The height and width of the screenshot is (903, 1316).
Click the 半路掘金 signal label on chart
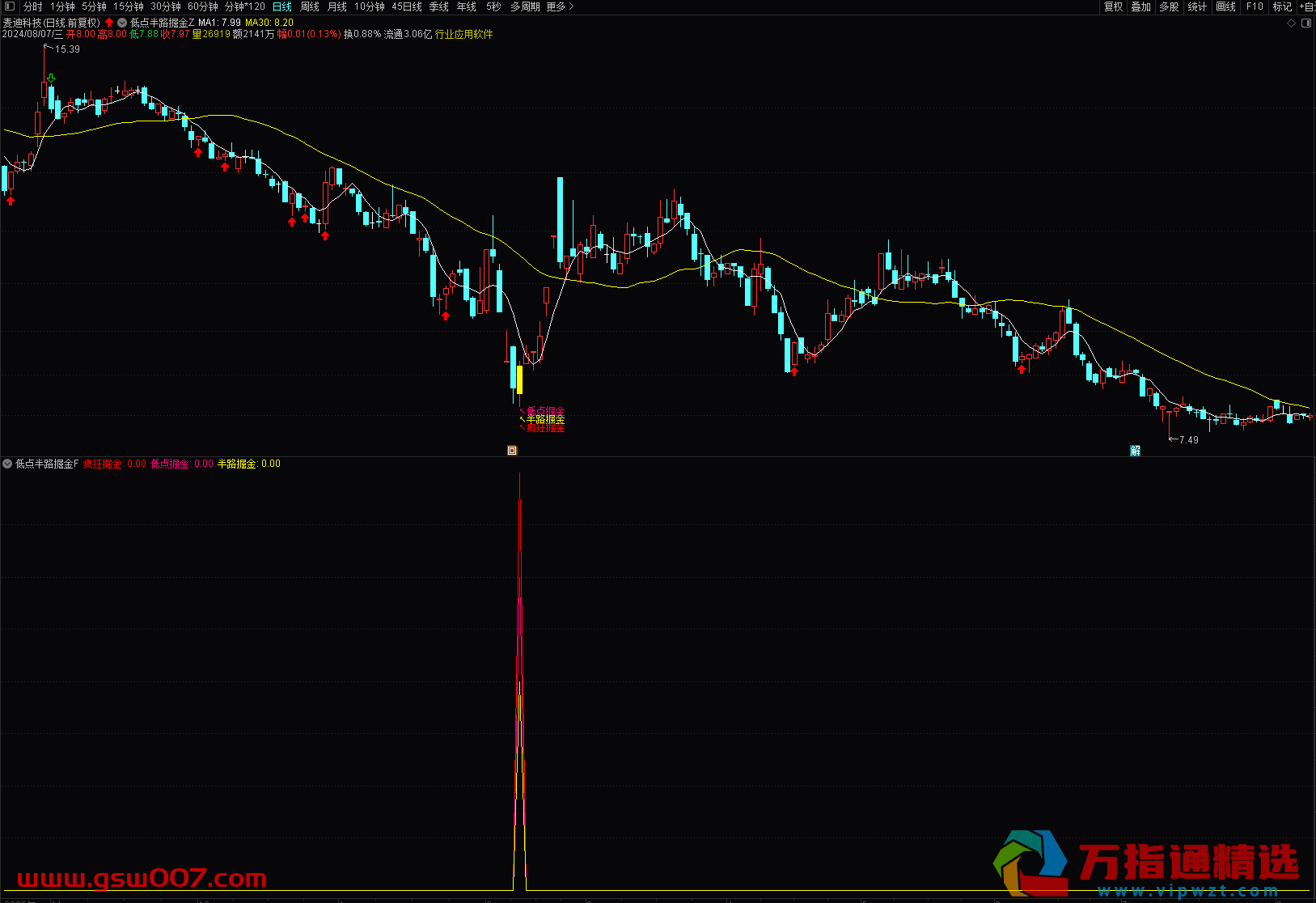click(546, 419)
